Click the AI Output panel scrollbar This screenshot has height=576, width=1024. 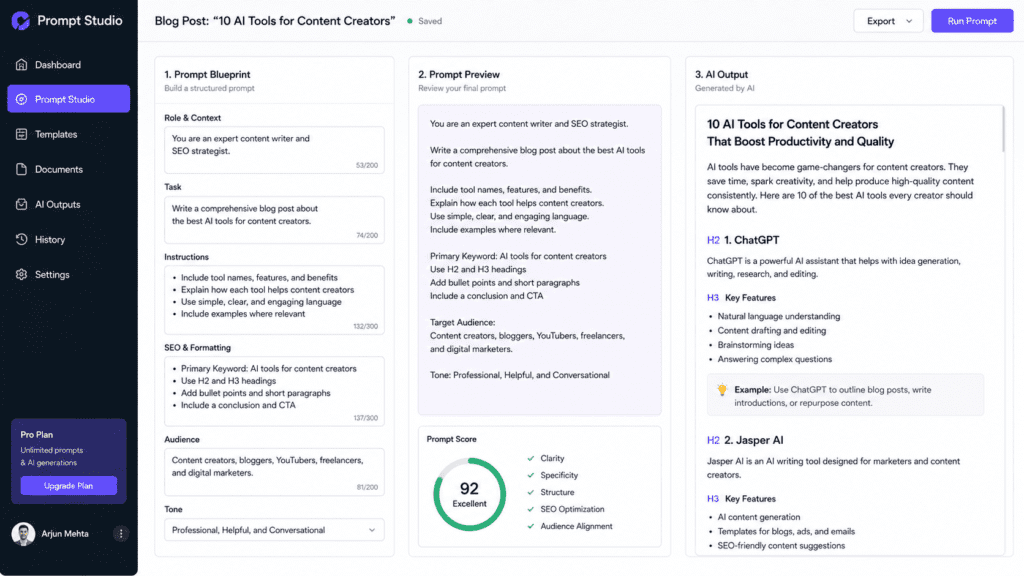[1003, 129]
